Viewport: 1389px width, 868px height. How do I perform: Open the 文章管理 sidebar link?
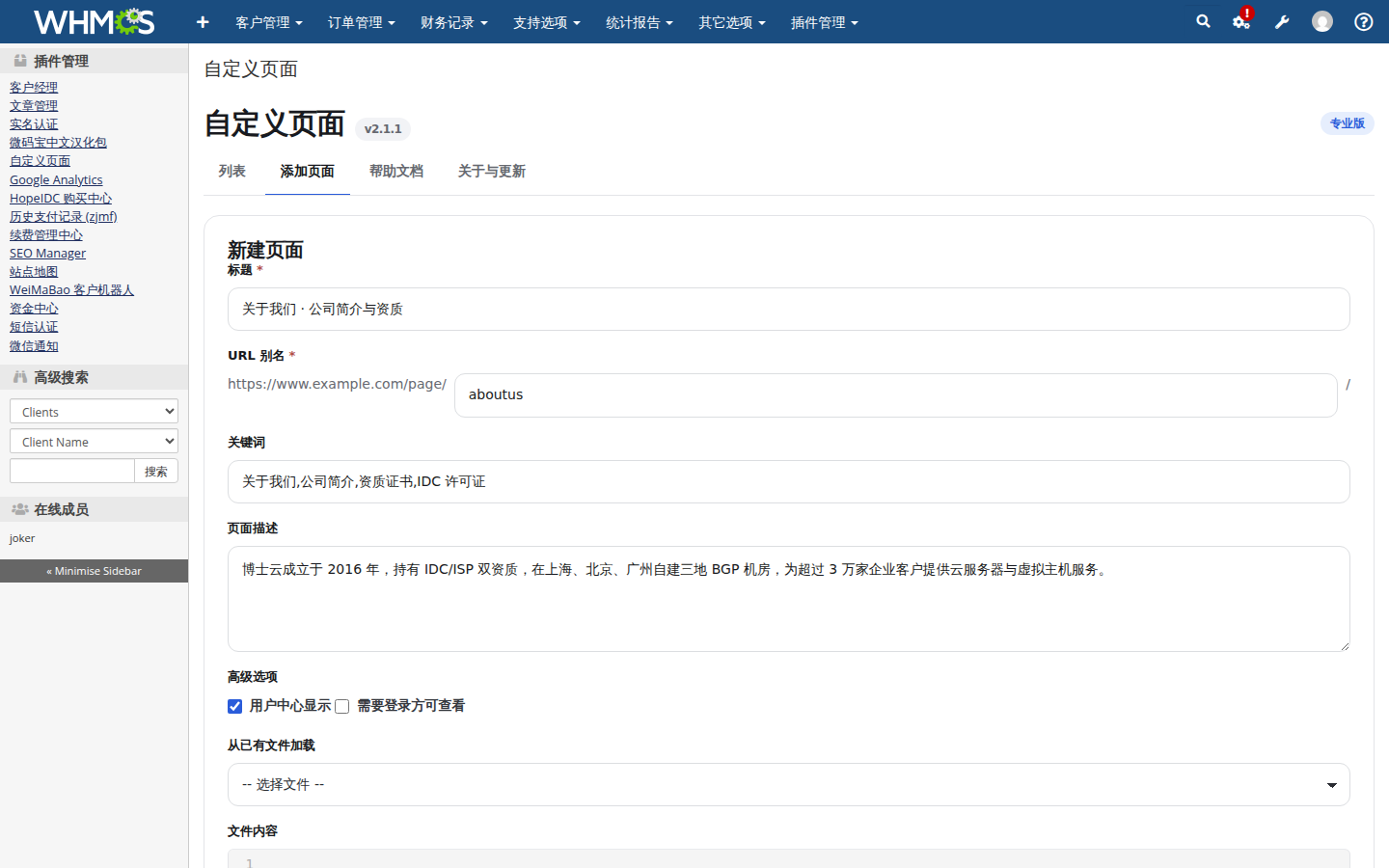pos(34,106)
